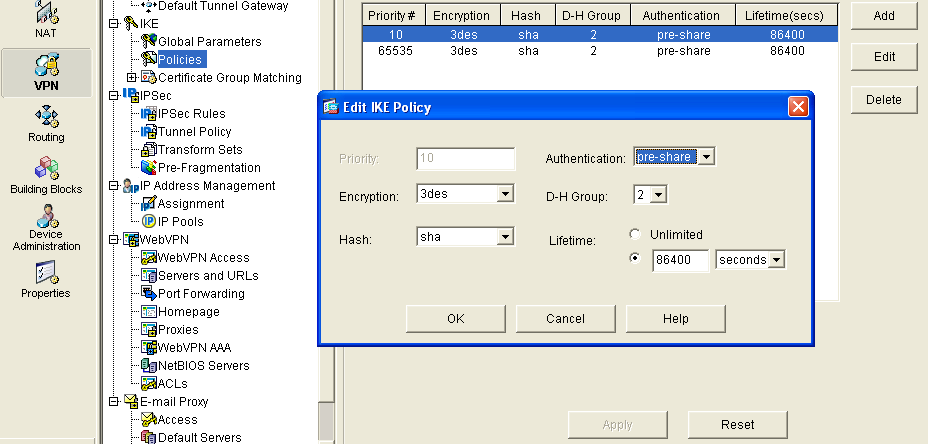Image resolution: width=928 pixels, height=444 pixels.
Task: Select the Unlimited lifetime radio button
Action: (634, 235)
